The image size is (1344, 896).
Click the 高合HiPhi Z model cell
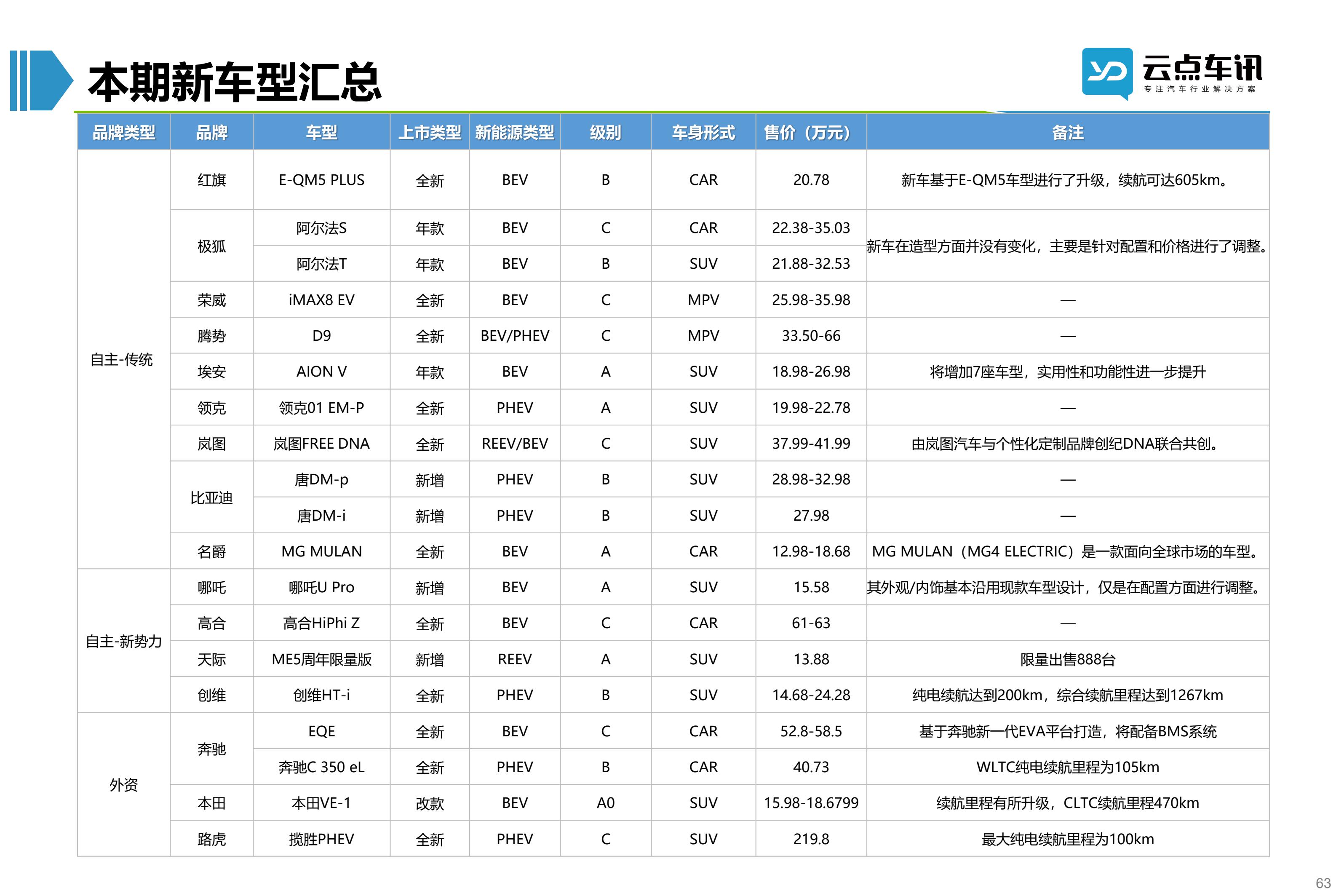322,623
